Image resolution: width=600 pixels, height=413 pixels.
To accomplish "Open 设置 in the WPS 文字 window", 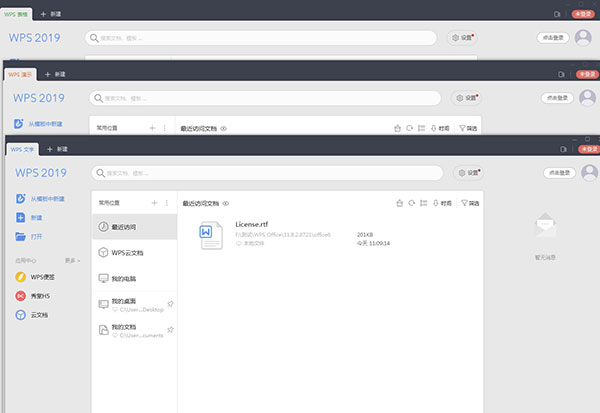I will [469, 173].
